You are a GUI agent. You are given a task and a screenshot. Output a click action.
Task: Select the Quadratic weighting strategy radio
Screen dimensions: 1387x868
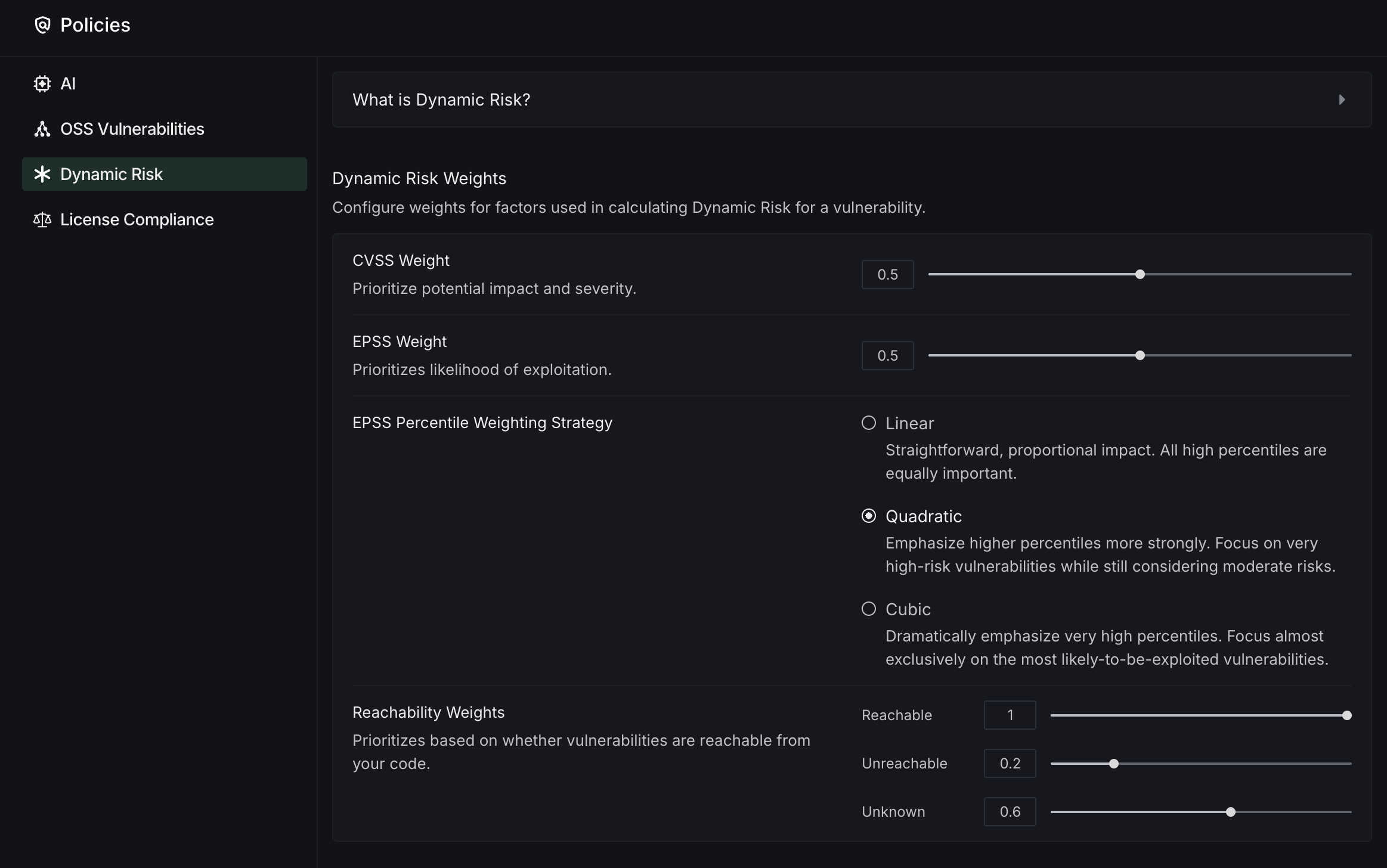coord(869,516)
